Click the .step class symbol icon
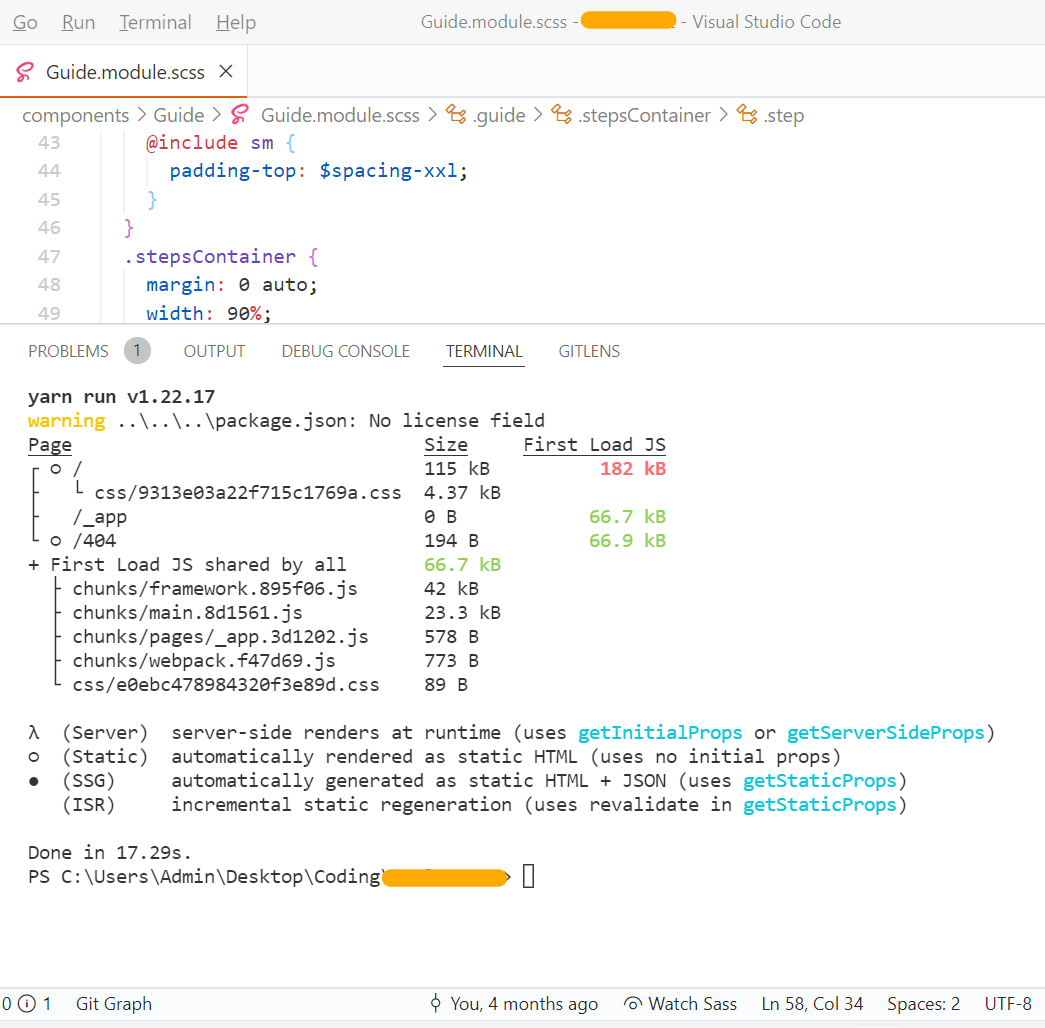The width and height of the screenshot is (1045, 1028). pos(746,115)
